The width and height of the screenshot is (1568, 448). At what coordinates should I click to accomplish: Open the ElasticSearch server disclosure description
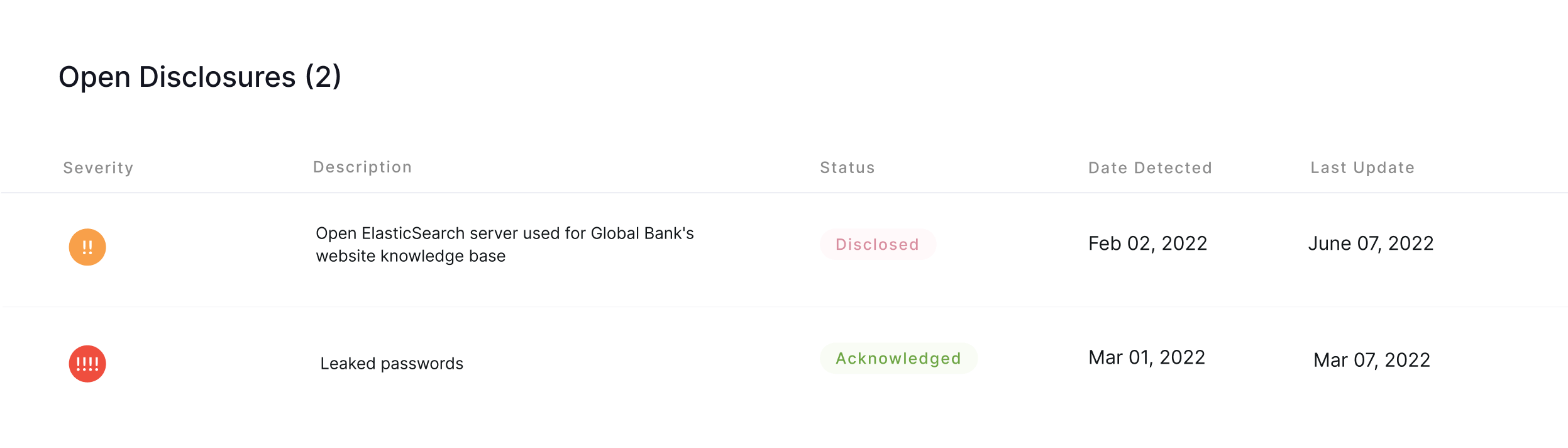click(x=505, y=245)
